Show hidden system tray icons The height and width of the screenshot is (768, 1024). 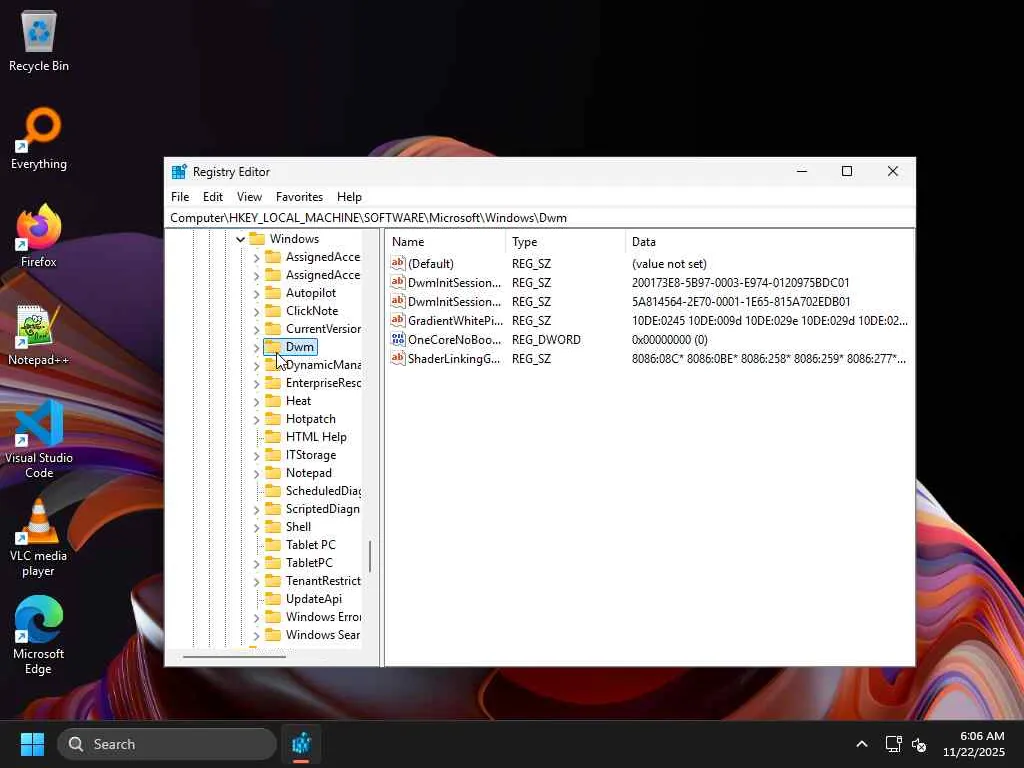862,744
